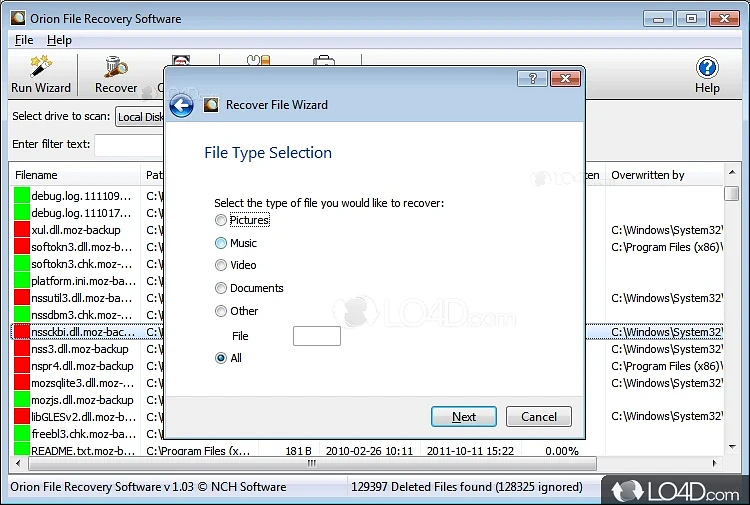Choose the Documents radio button

point(221,288)
